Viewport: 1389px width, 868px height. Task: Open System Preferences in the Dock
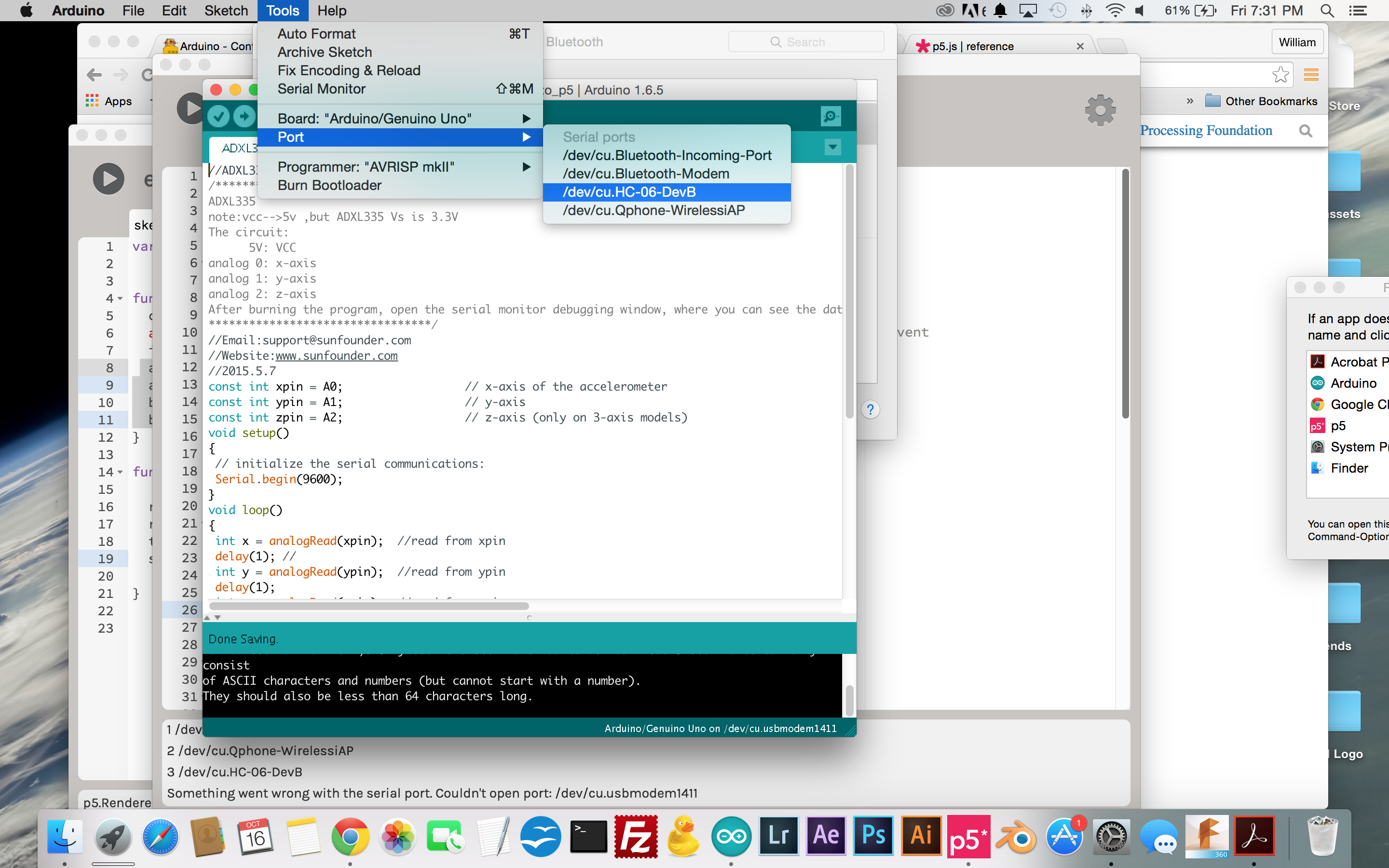[x=1111, y=837]
